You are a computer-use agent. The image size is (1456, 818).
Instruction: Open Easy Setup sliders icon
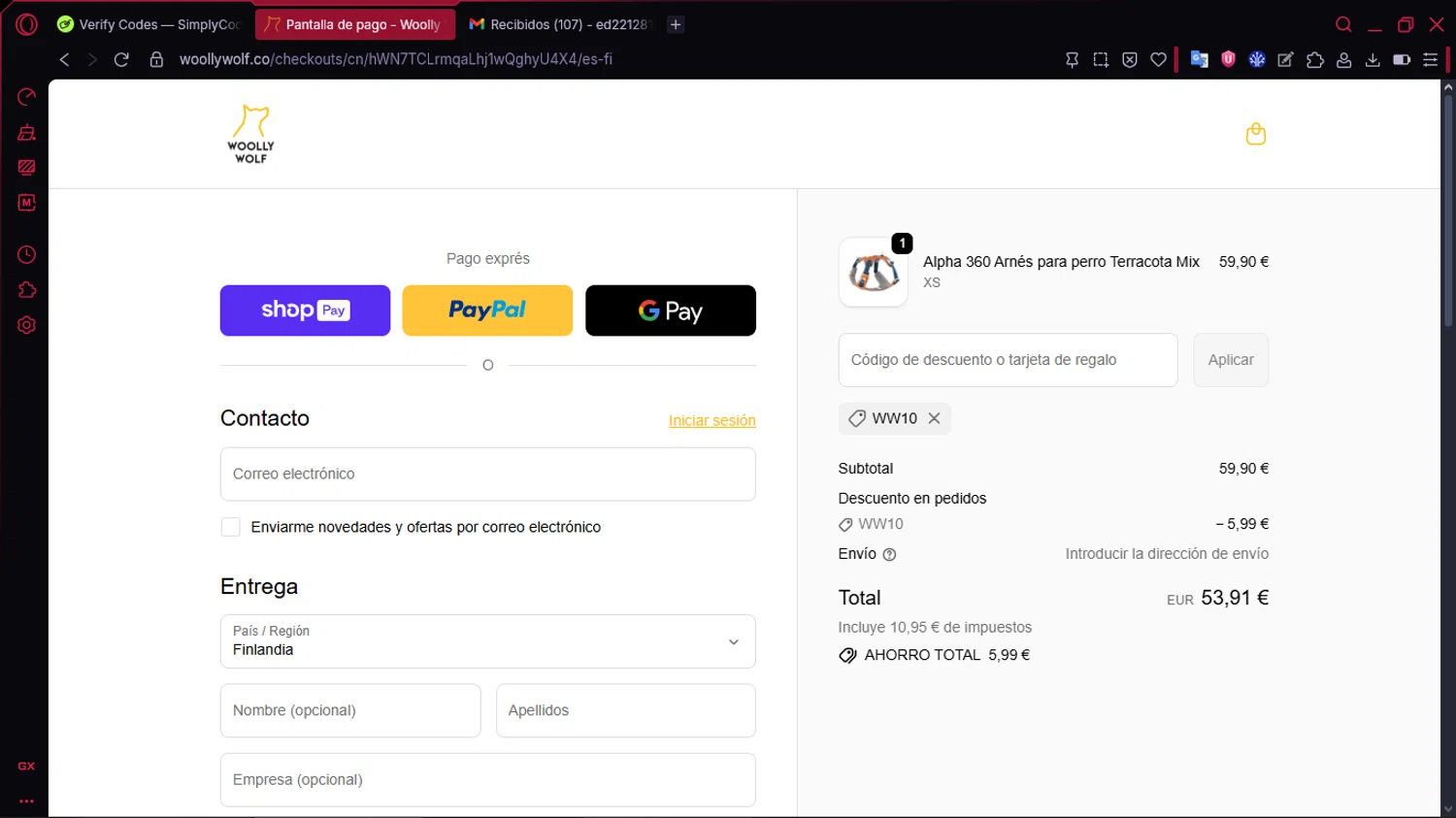tap(1431, 59)
